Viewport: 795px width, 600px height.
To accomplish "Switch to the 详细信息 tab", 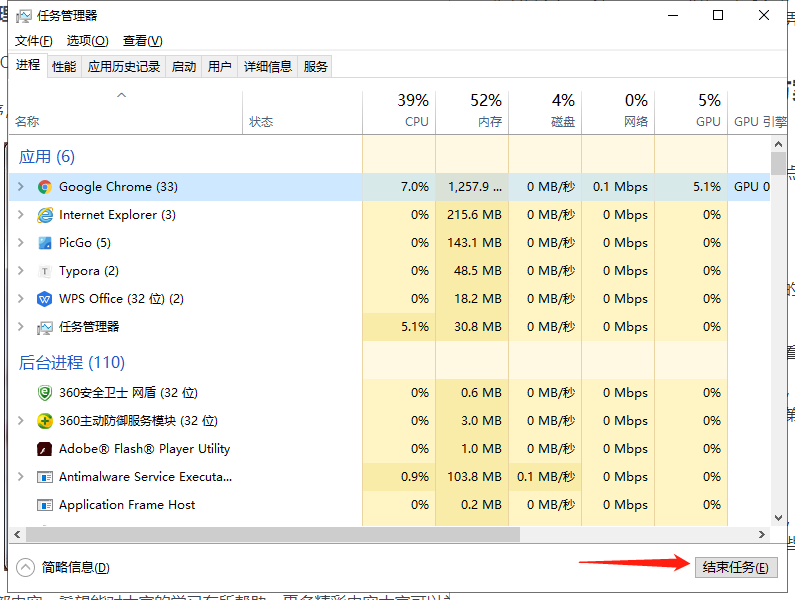I will (268, 66).
